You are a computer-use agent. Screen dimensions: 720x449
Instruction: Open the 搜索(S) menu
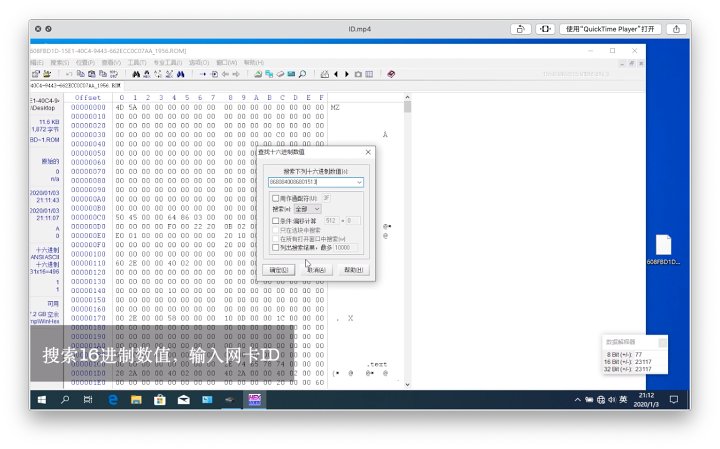(60, 62)
